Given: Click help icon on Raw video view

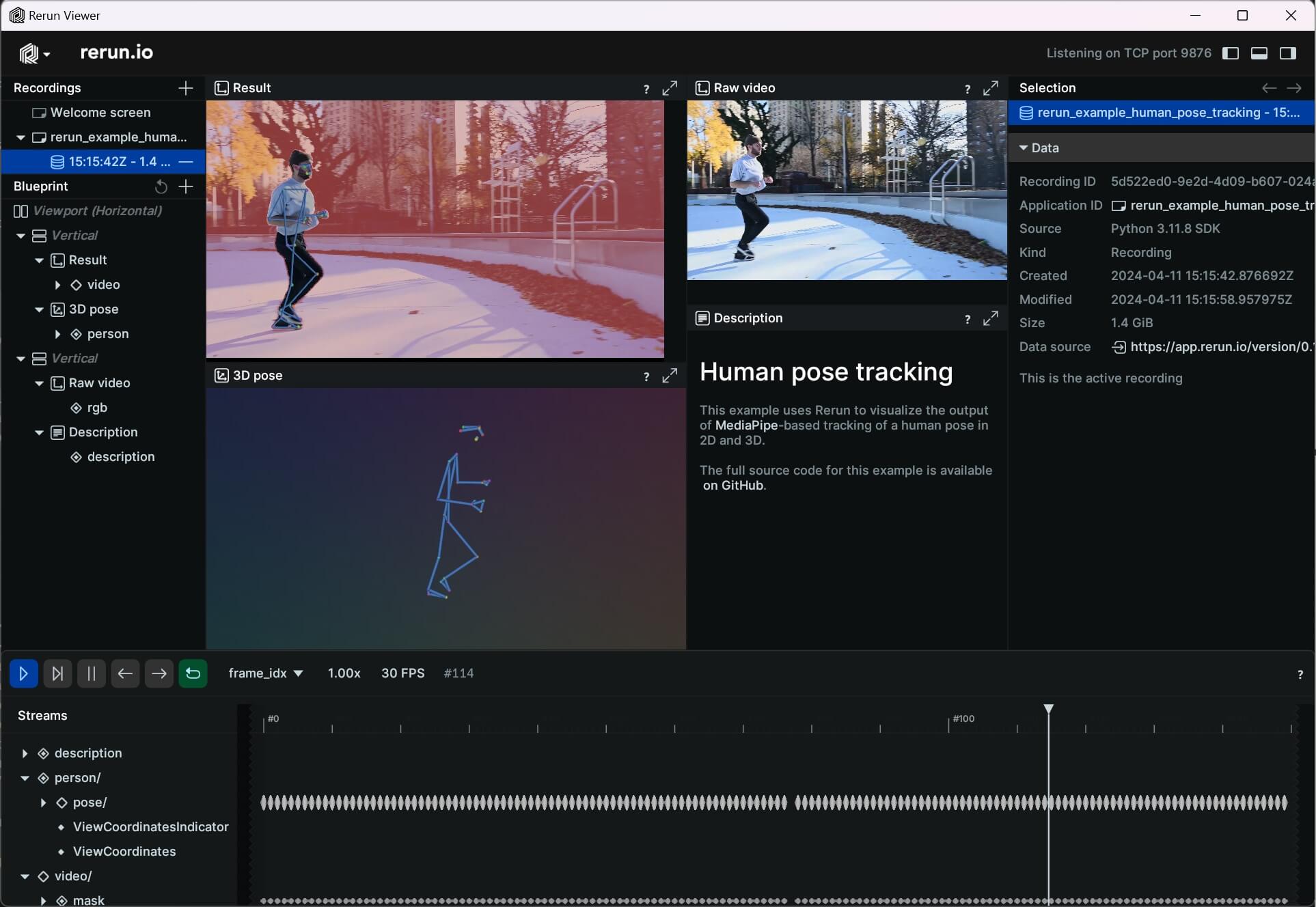Looking at the screenshot, I should click(967, 89).
